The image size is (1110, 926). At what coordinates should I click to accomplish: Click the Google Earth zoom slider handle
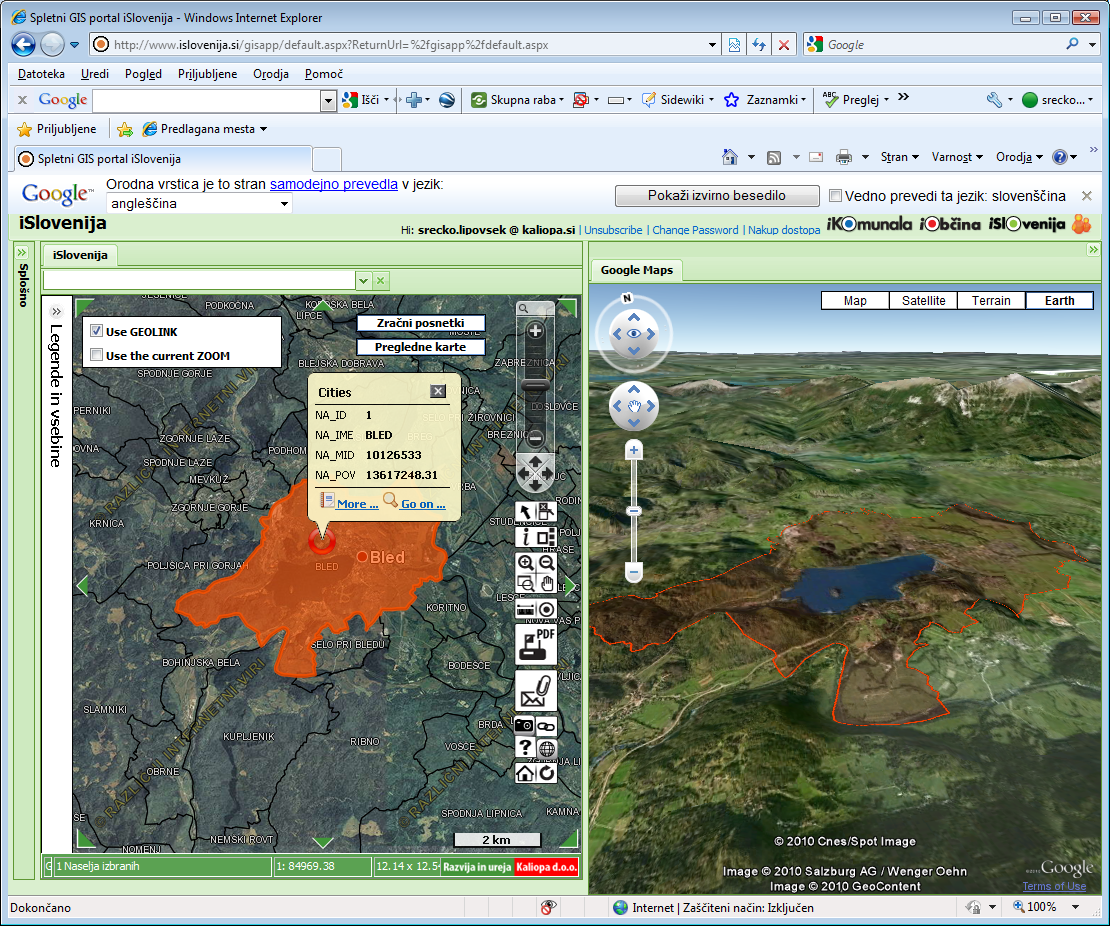pos(634,510)
